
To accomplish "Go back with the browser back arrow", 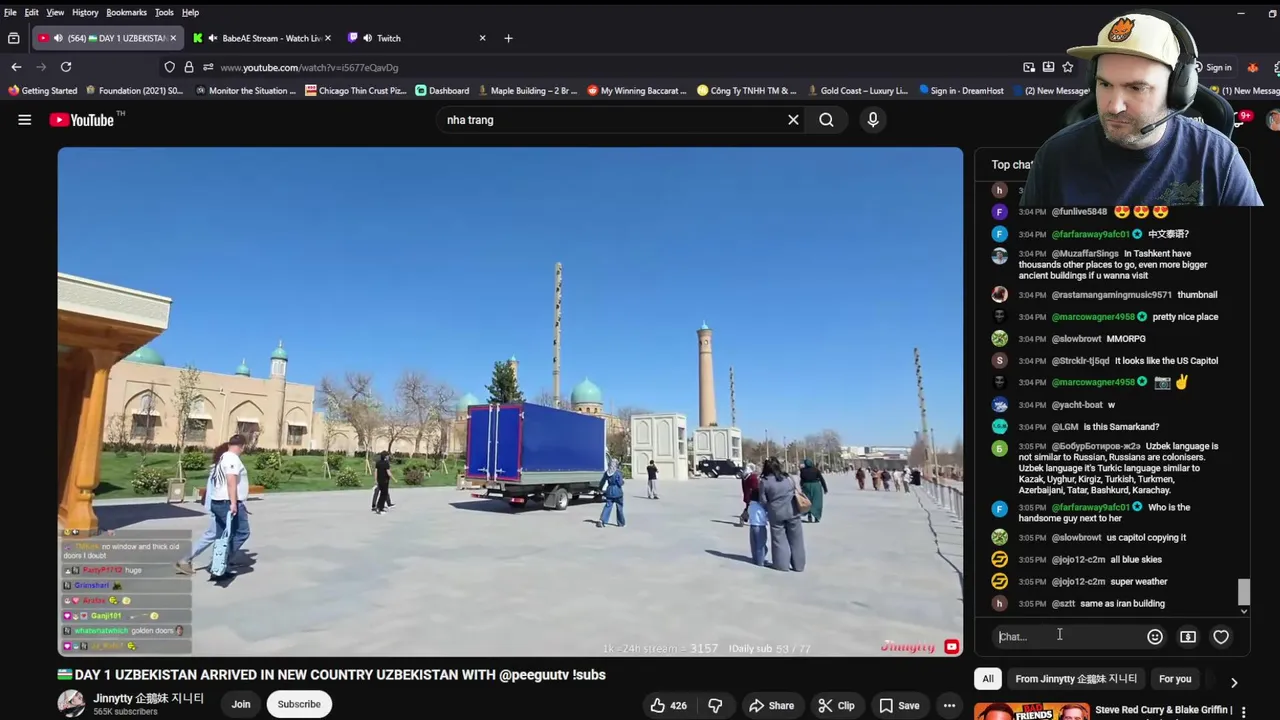I will 16,67.
